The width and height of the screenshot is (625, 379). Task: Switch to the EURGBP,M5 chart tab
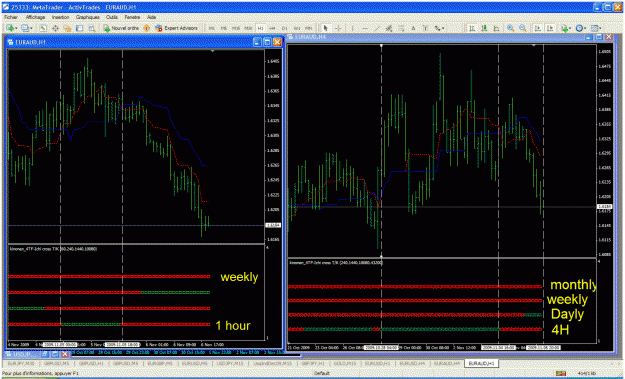click(160, 363)
